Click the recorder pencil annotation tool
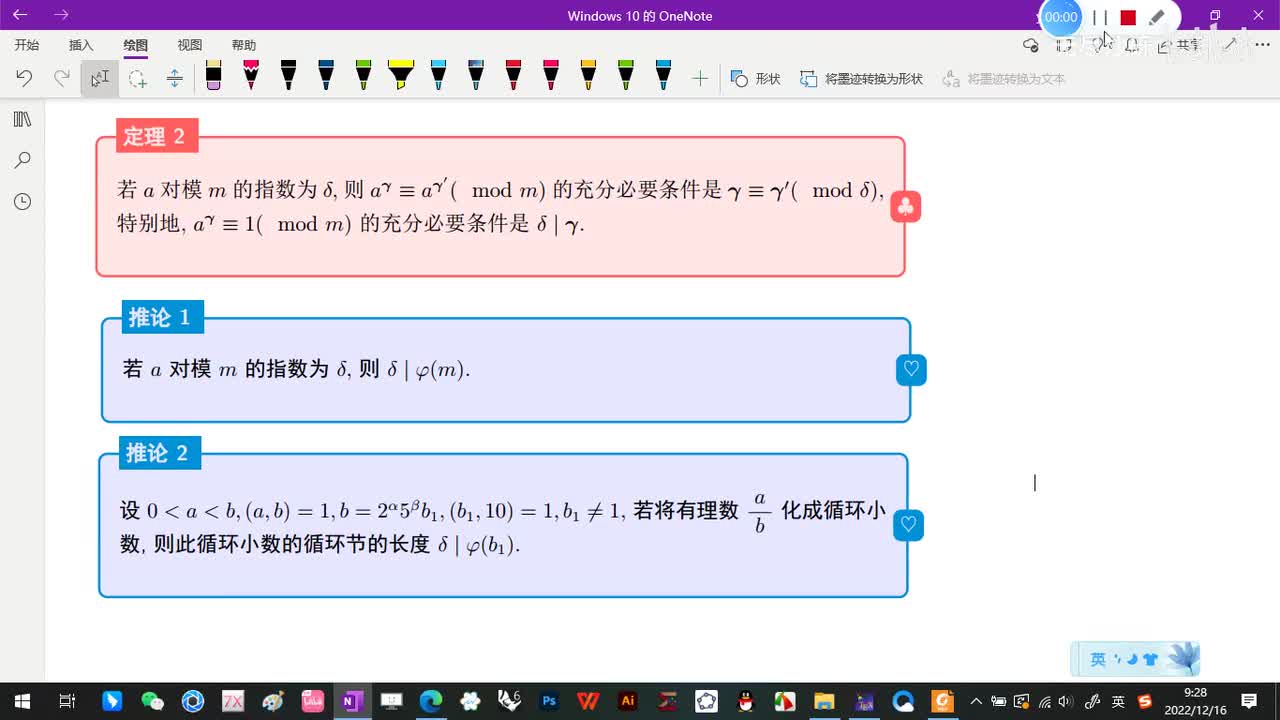The image size is (1280, 720). pyautogui.click(x=1157, y=17)
